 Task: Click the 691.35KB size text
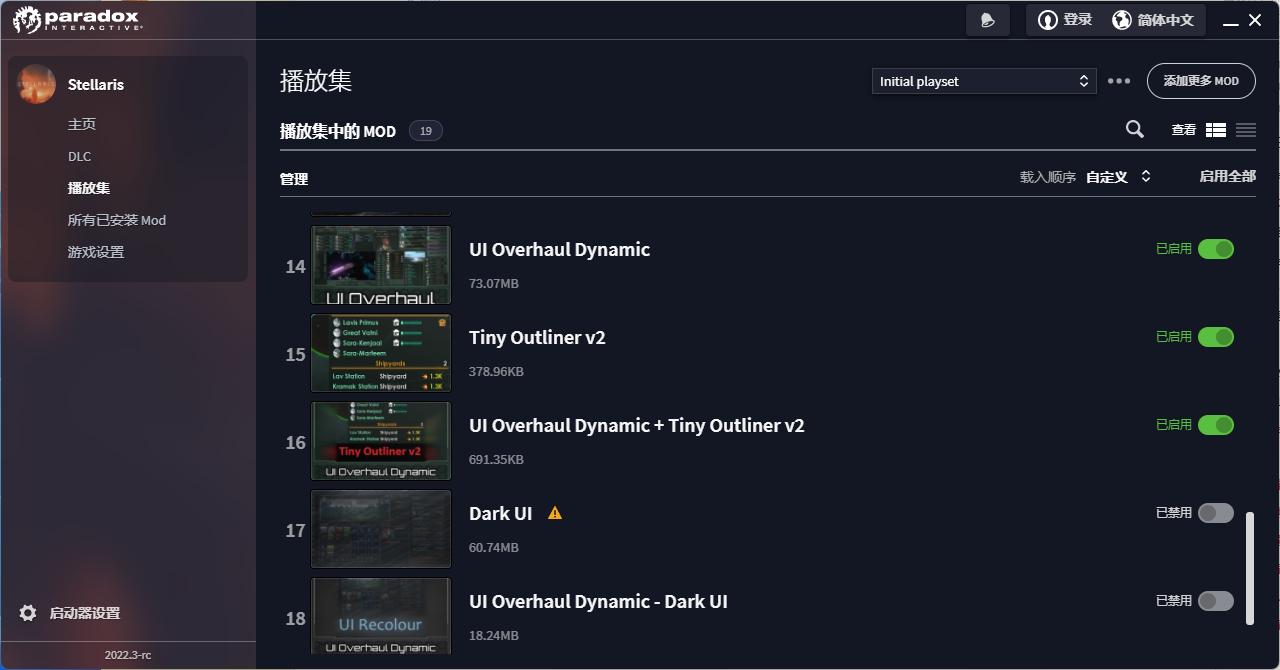497,460
